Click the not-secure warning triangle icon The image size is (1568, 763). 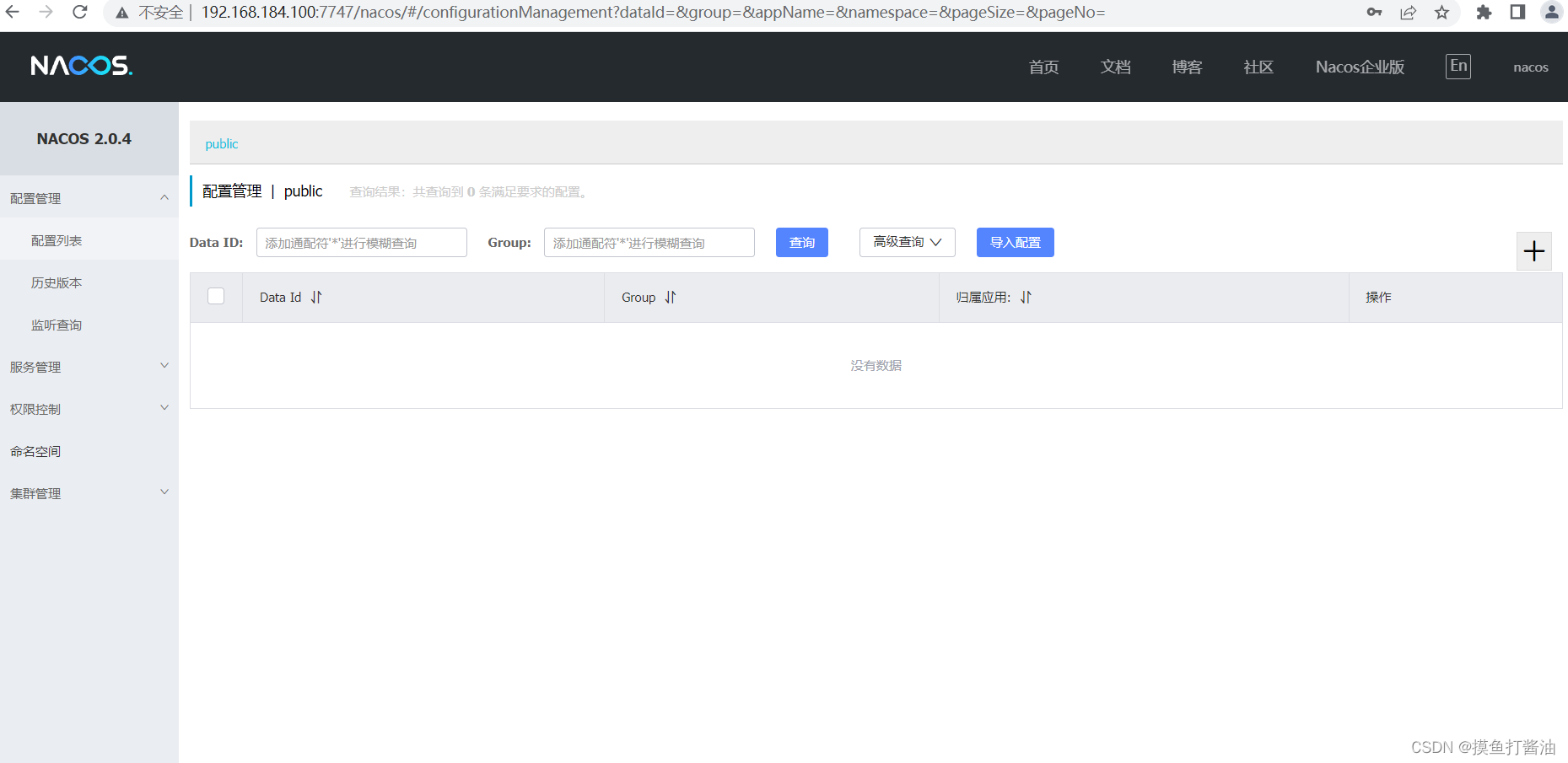coord(122,13)
